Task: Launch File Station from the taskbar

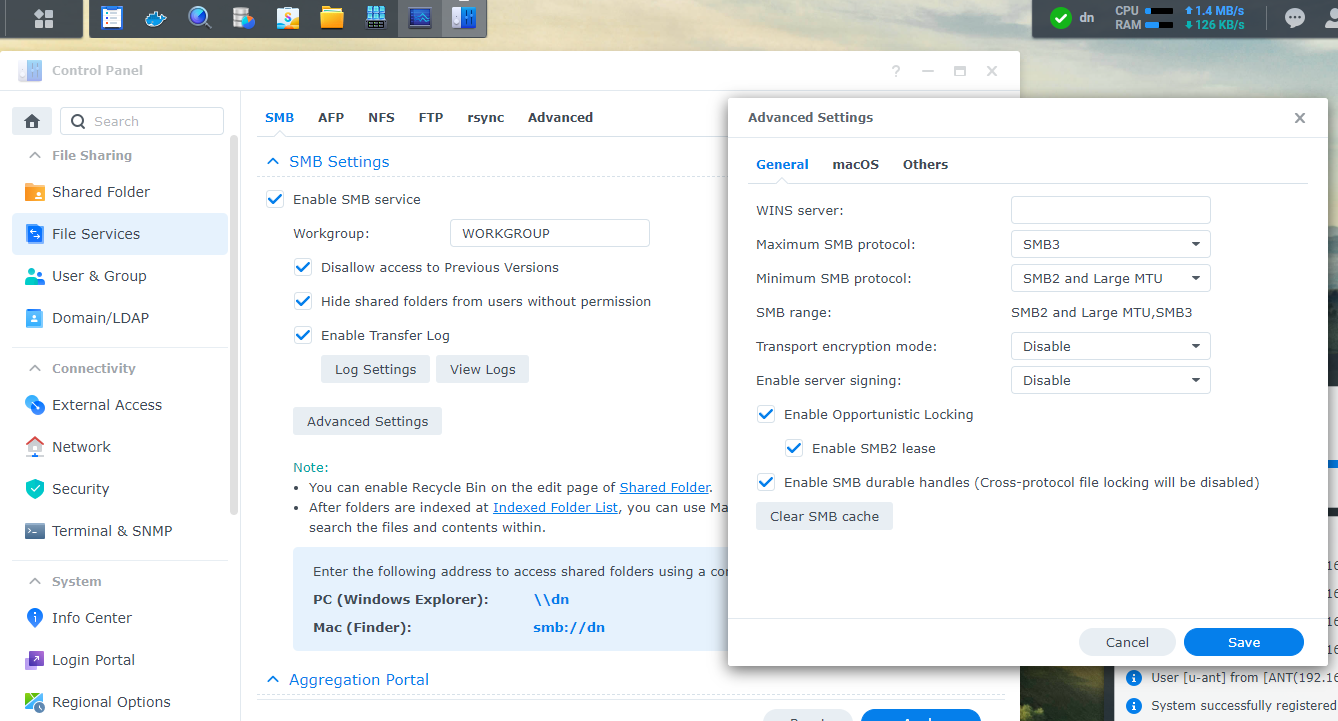Action: [331, 17]
